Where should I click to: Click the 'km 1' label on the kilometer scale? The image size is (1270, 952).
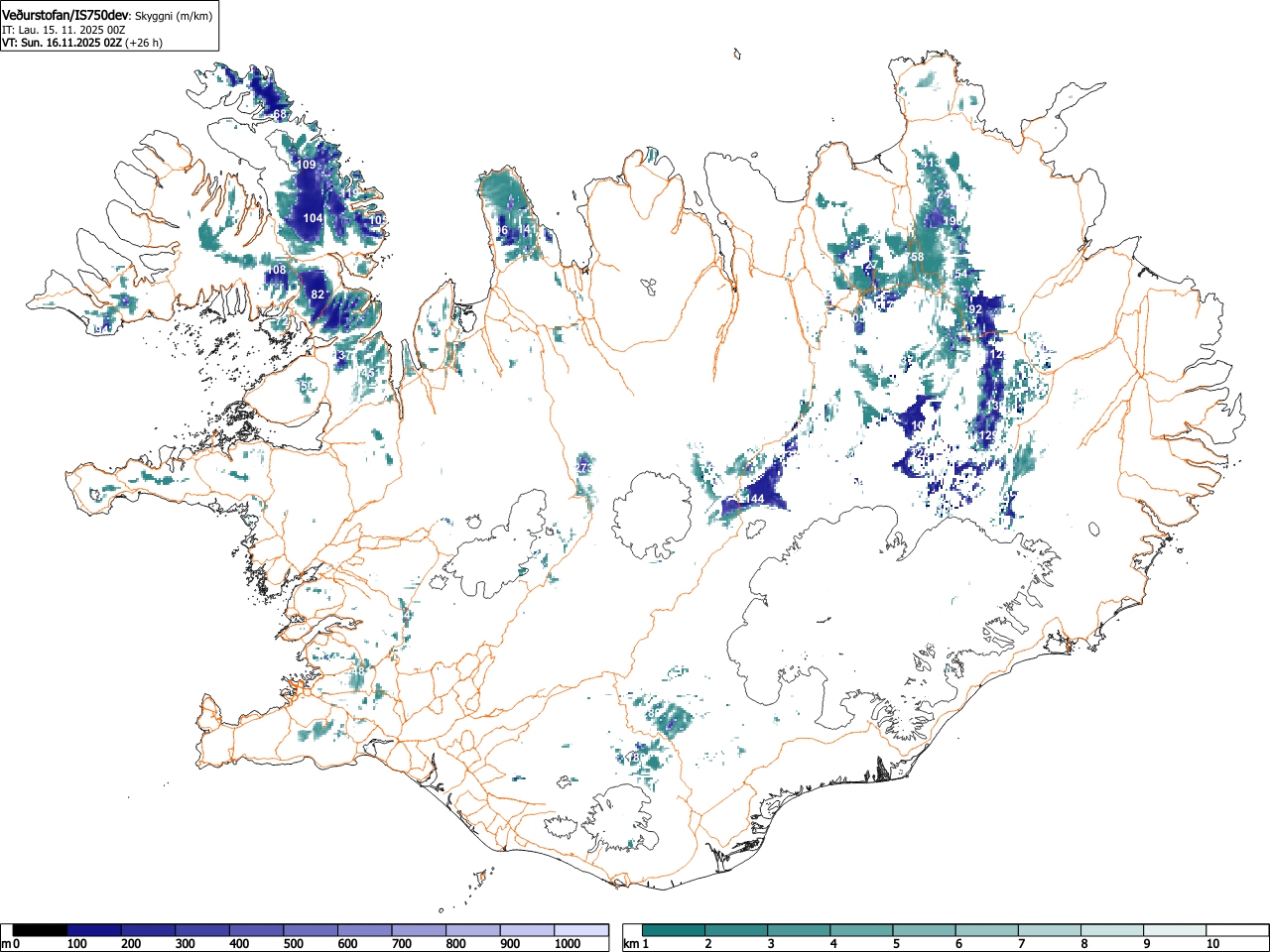pyautogui.click(x=636, y=944)
